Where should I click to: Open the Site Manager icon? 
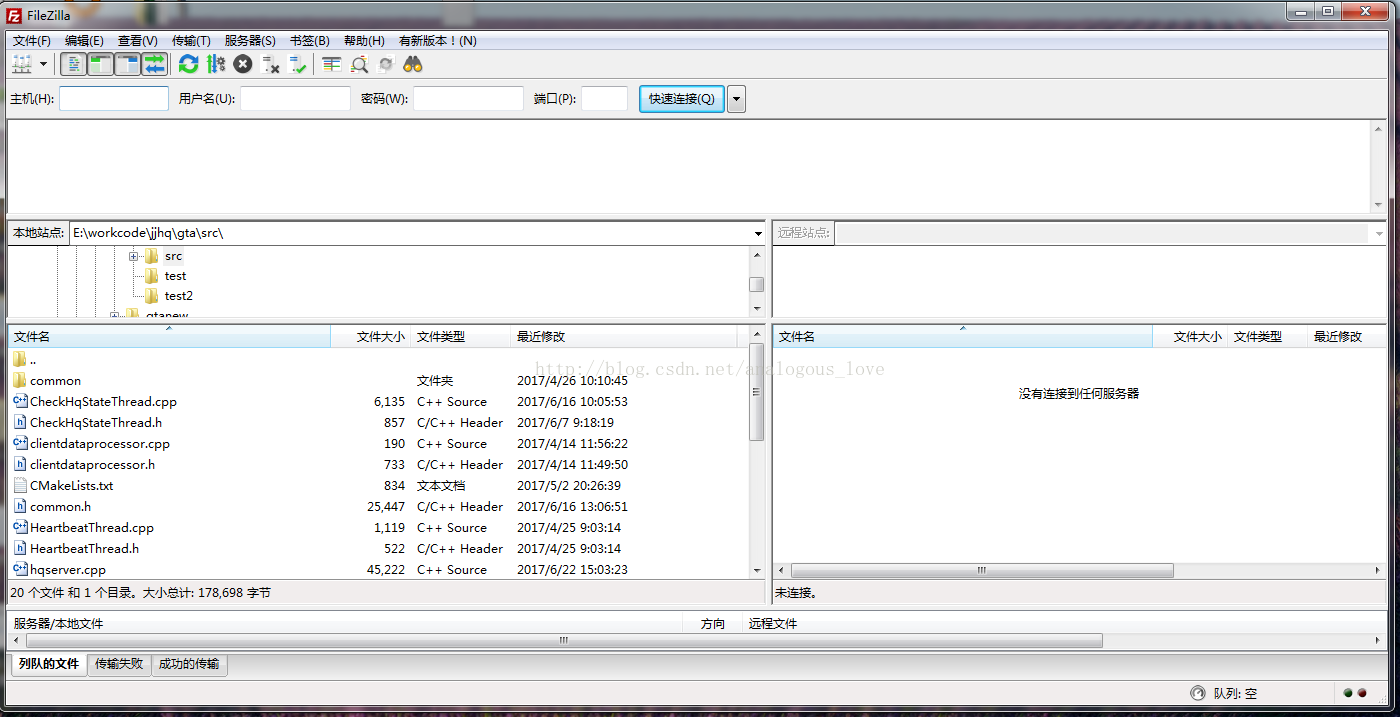tap(22, 64)
